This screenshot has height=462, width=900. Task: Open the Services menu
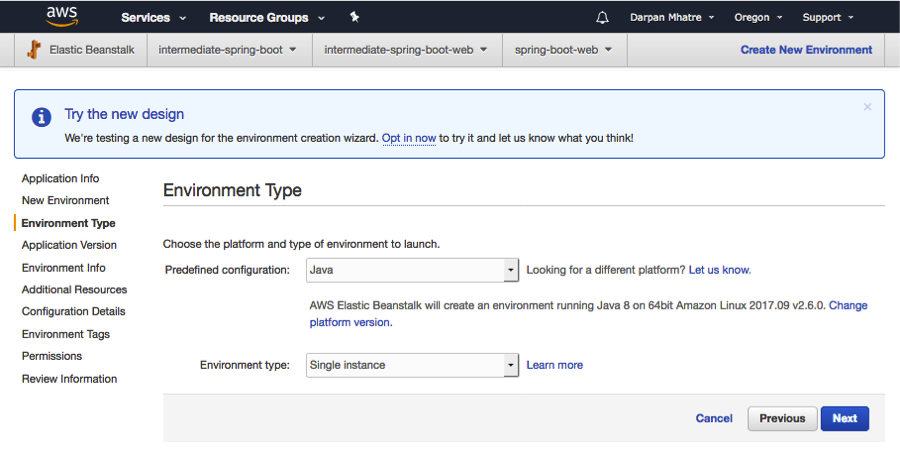[153, 18]
